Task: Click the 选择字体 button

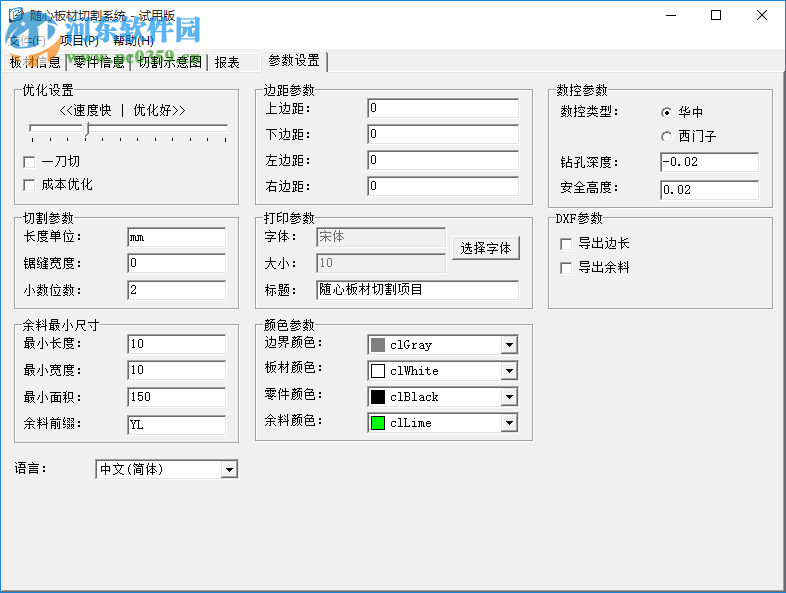Action: tap(486, 248)
